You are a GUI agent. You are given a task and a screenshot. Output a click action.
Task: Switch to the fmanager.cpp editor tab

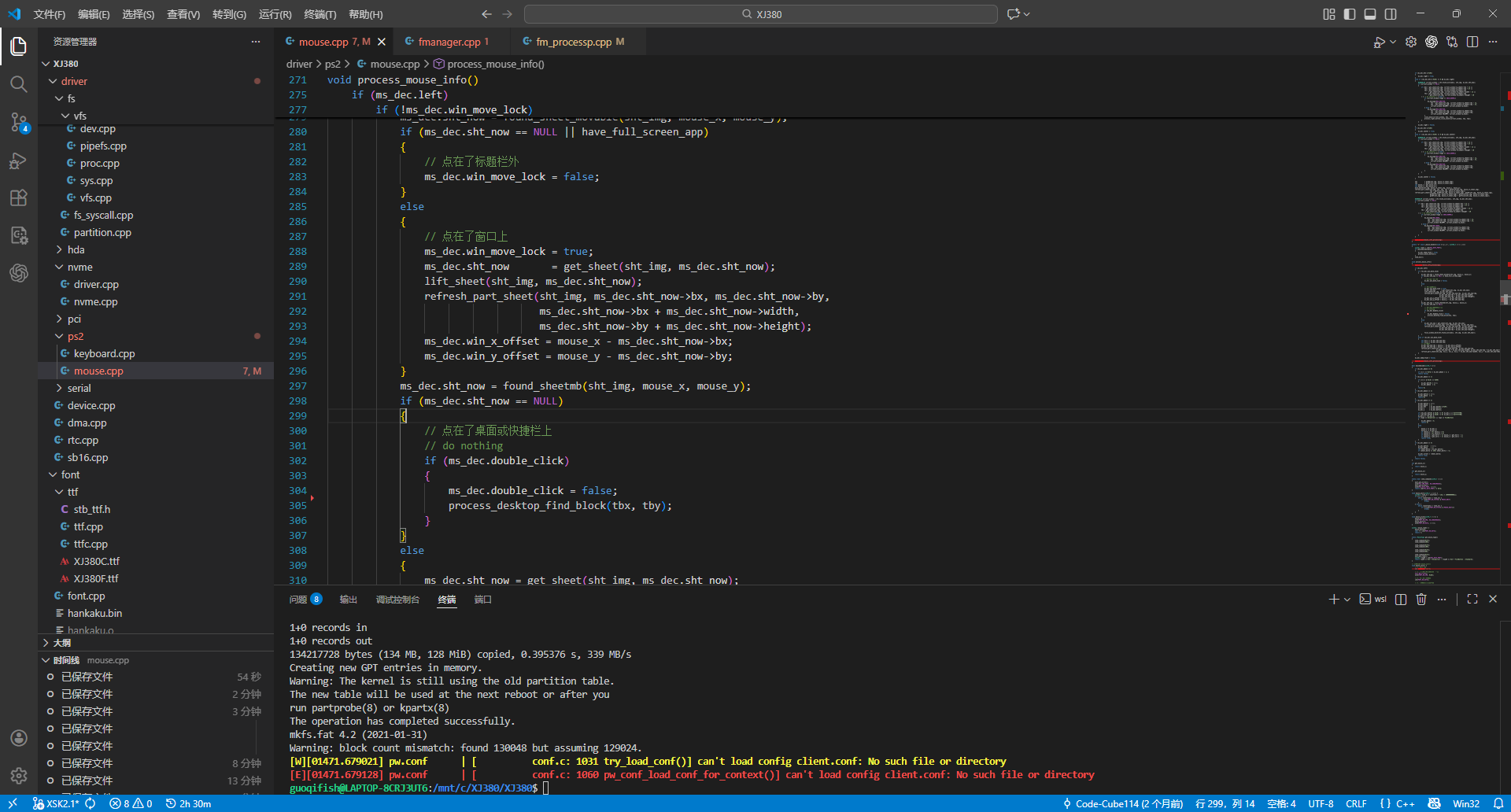(x=449, y=42)
